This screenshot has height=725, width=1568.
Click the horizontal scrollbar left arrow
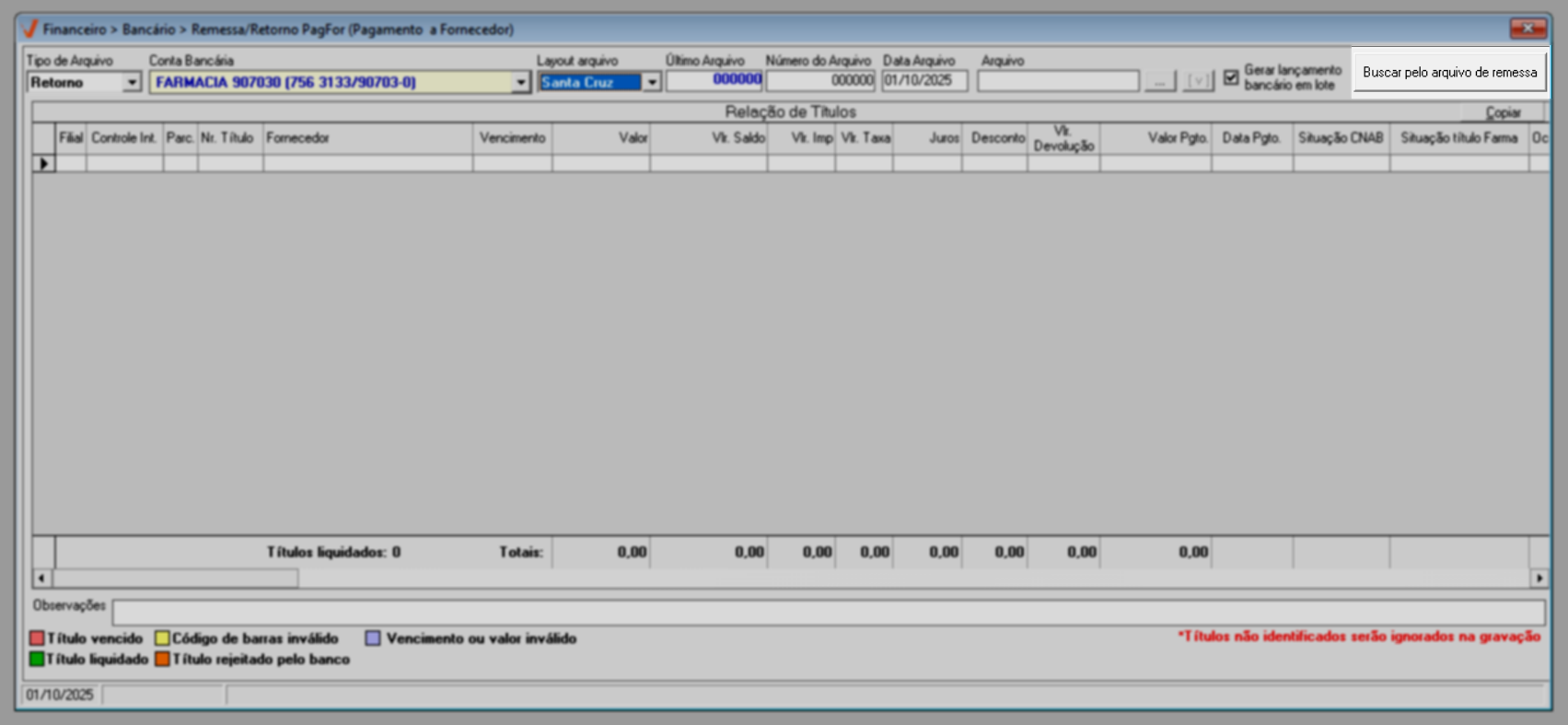(x=41, y=578)
